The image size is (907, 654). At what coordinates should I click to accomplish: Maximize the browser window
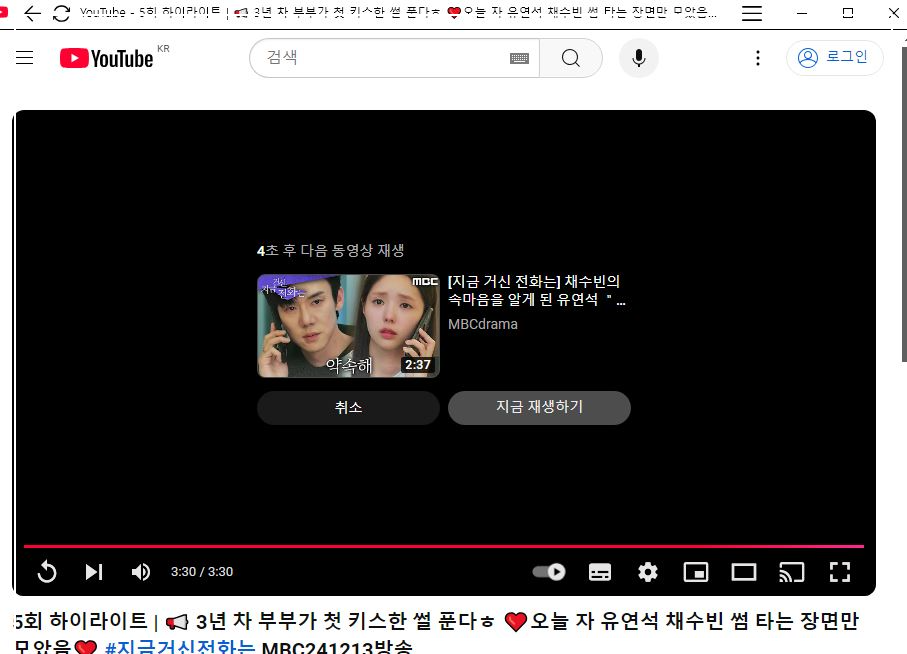[848, 13]
